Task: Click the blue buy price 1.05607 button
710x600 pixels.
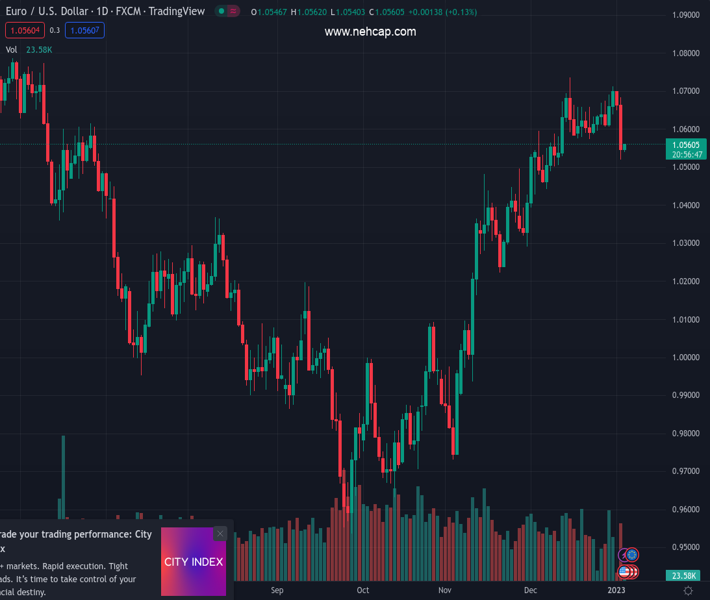Action: coord(85,30)
